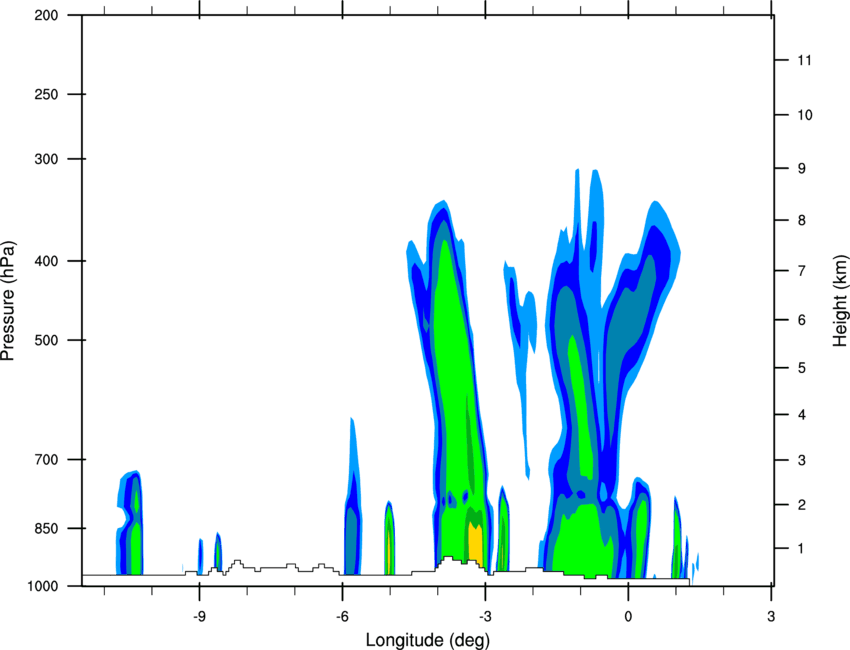Screen dimensions: 850x650
Task: Click the 0 longitude tick label
Action: coord(628,617)
